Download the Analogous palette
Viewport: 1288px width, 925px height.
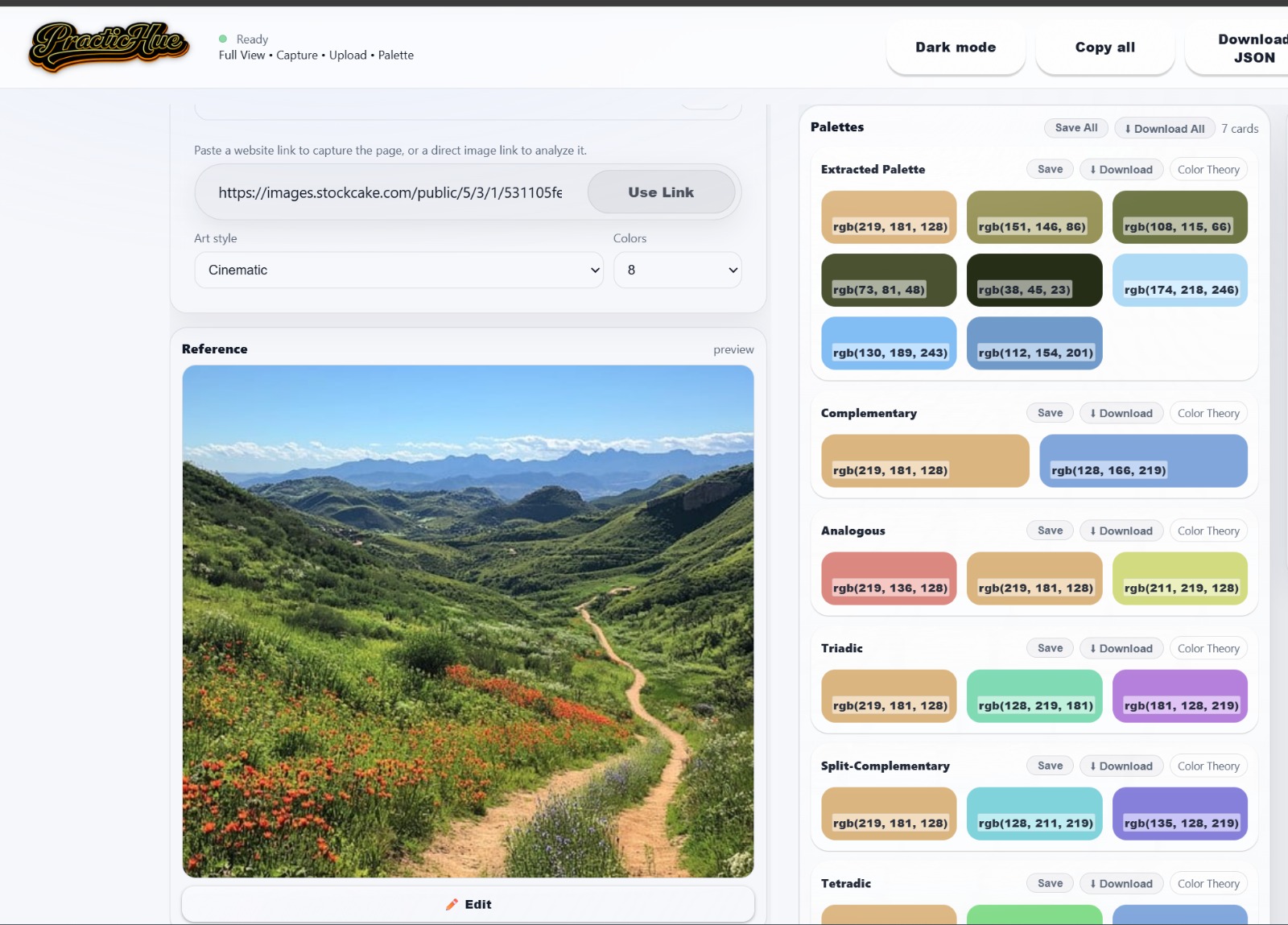pos(1121,531)
